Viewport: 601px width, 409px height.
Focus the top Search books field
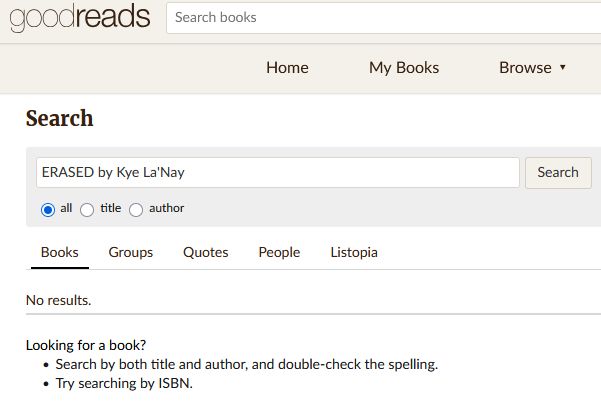pyautogui.click(x=384, y=18)
